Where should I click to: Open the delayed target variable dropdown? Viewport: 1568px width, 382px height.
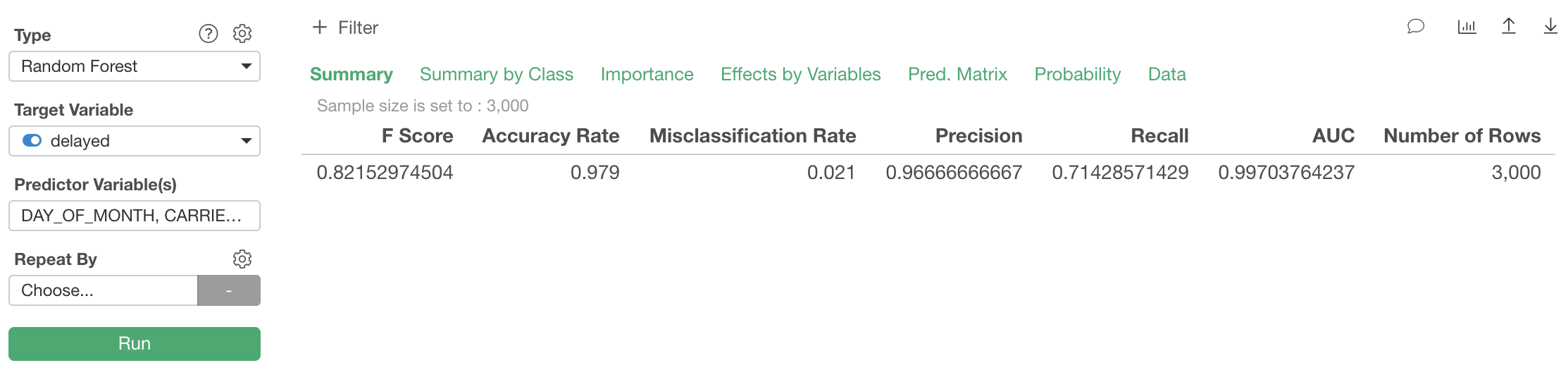pyautogui.click(x=134, y=141)
